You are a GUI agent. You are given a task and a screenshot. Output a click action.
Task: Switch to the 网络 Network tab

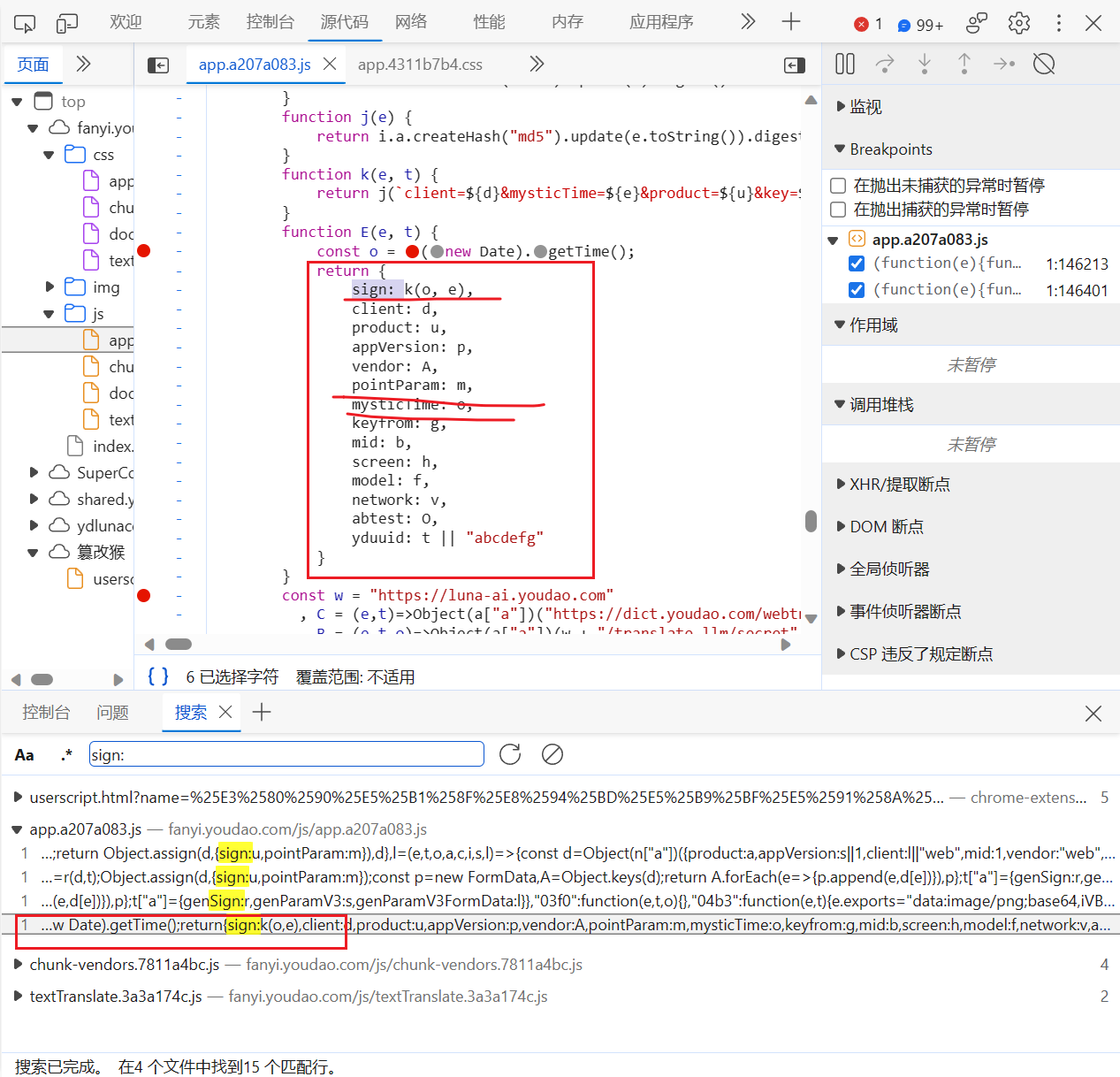point(411,22)
